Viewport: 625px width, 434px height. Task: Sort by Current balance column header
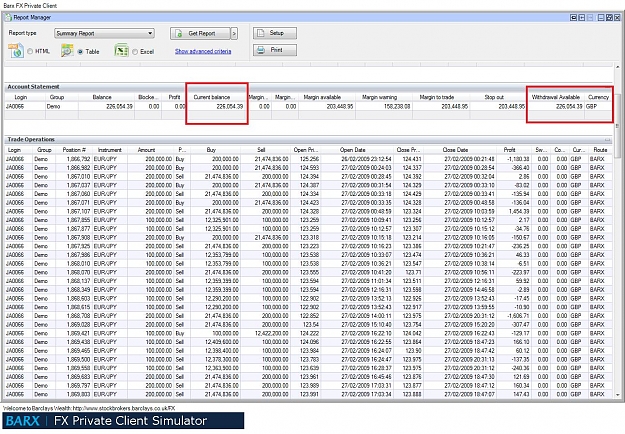212,97
